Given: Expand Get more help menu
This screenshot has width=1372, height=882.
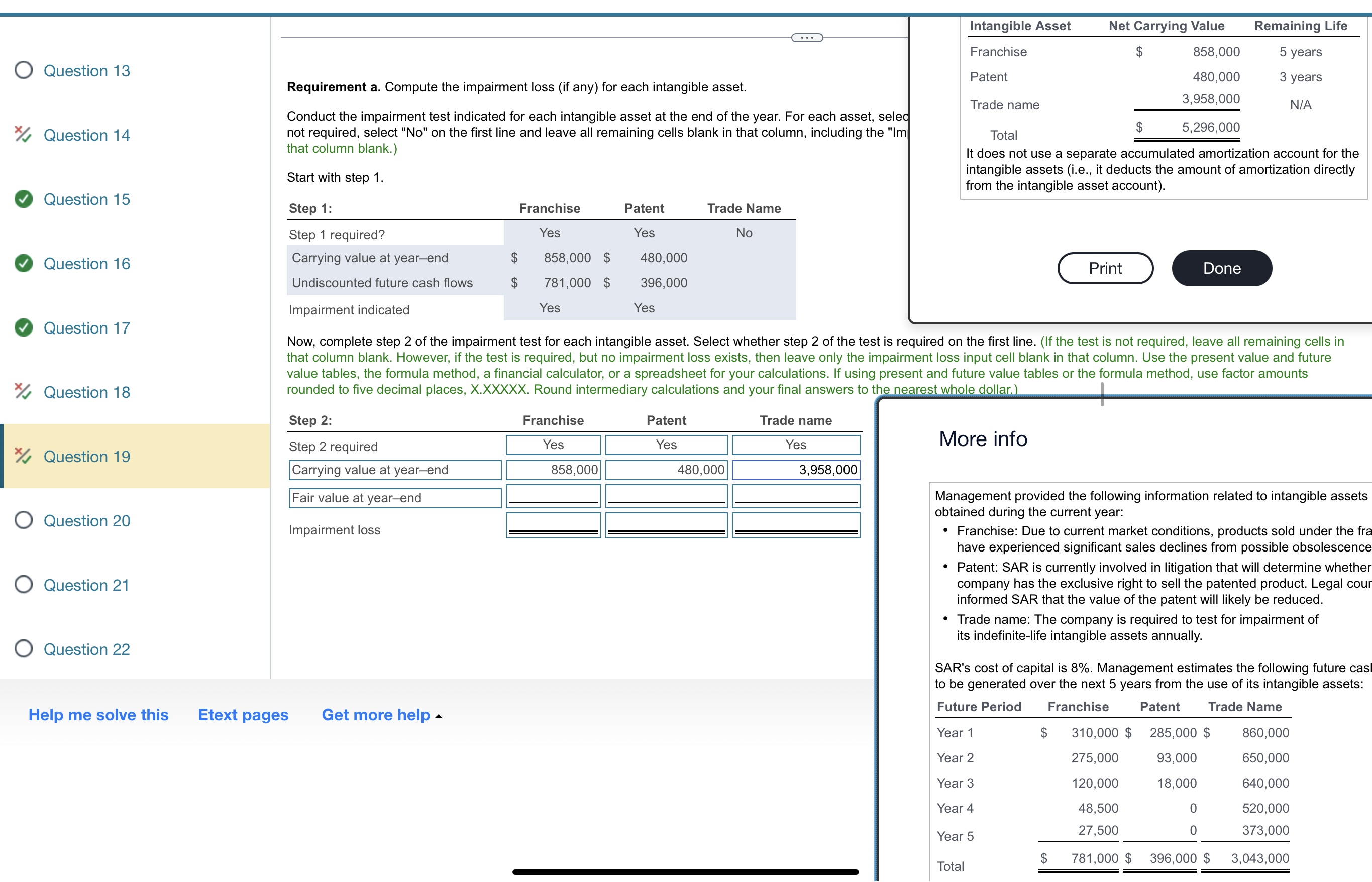Looking at the screenshot, I should point(381,715).
